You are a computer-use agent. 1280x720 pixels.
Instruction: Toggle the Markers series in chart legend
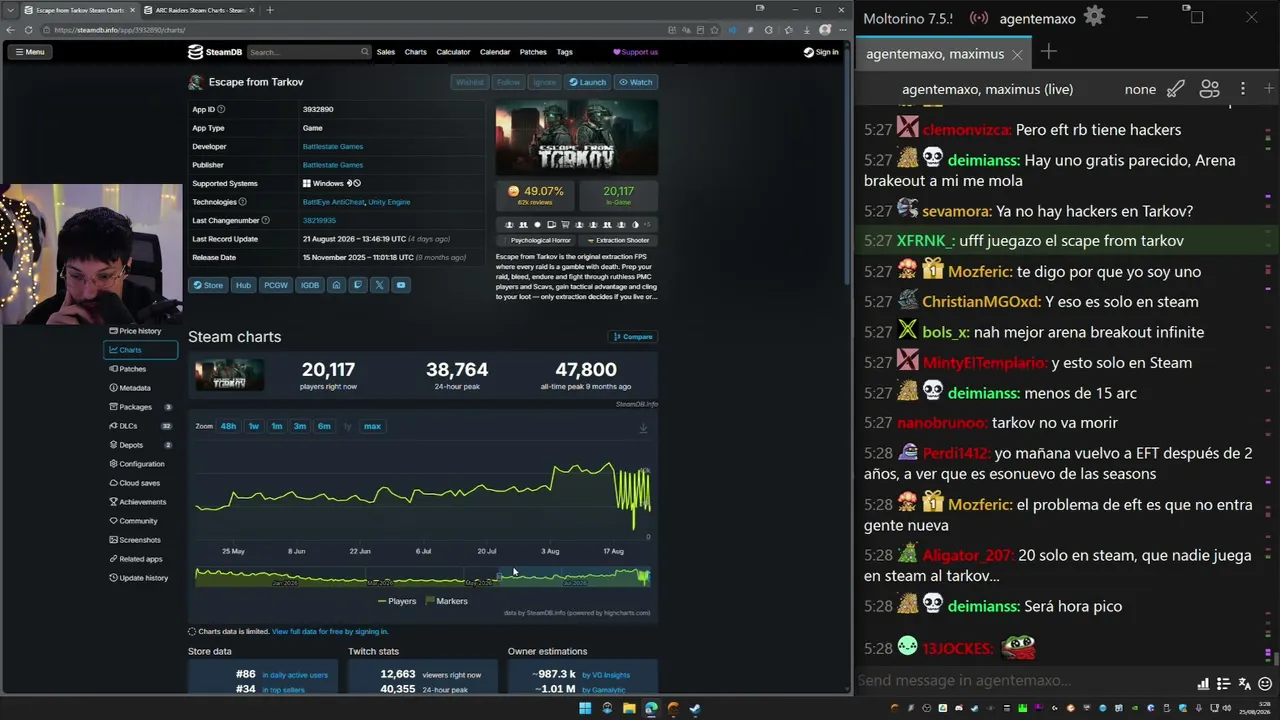tap(447, 601)
